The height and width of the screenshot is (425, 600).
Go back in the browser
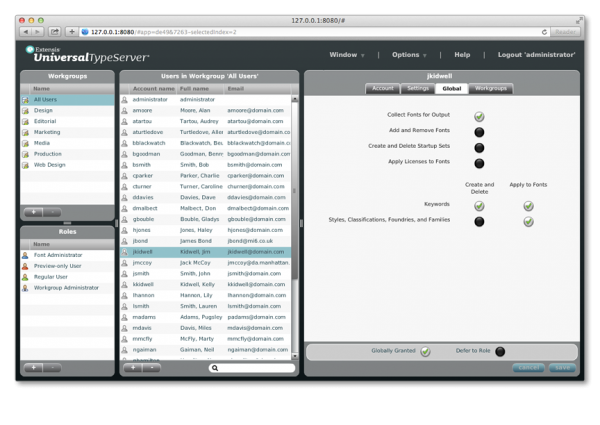pyautogui.click(x=26, y=32)
